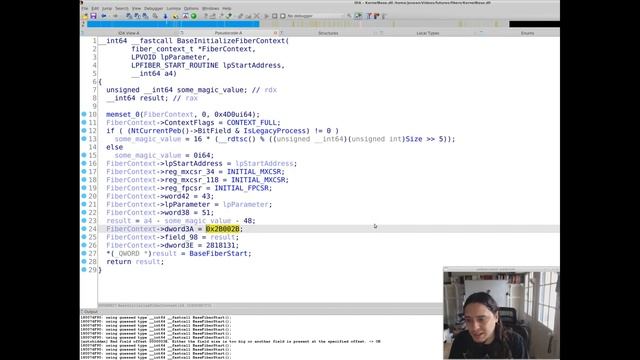Click the webcam video overlay
The height and width of the screenshot is (360, 640).
click(x=501, y=315)
